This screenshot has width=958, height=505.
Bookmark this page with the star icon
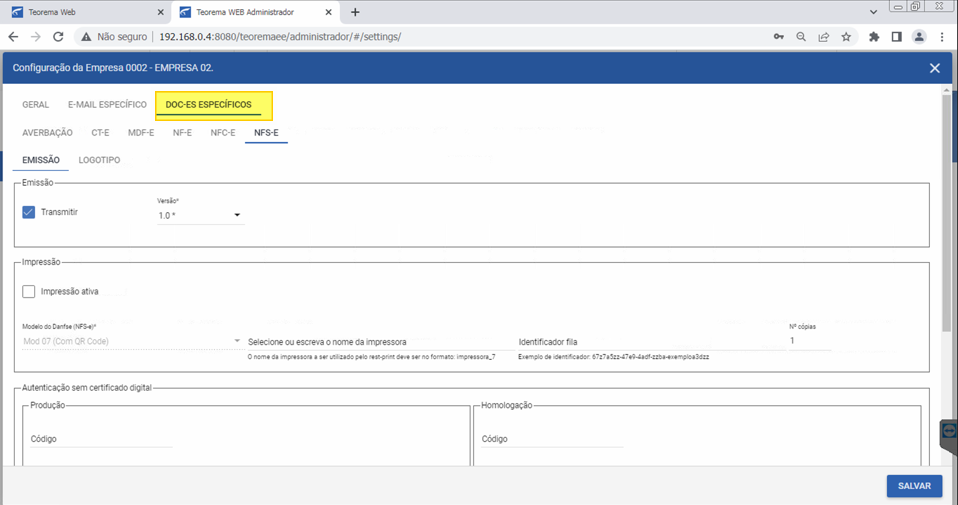point(846,37)
